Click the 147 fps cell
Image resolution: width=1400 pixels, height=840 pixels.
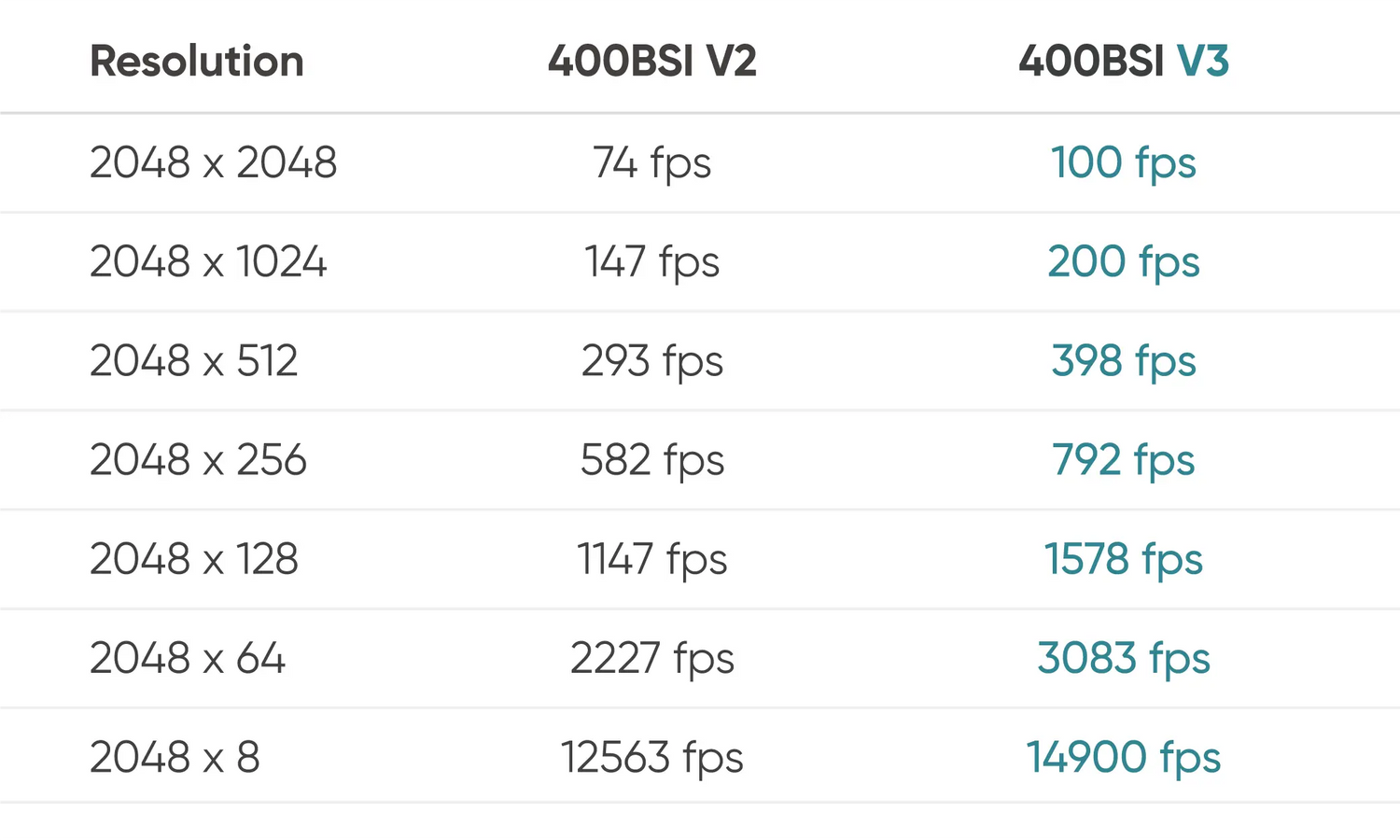[x=651, y=261]
